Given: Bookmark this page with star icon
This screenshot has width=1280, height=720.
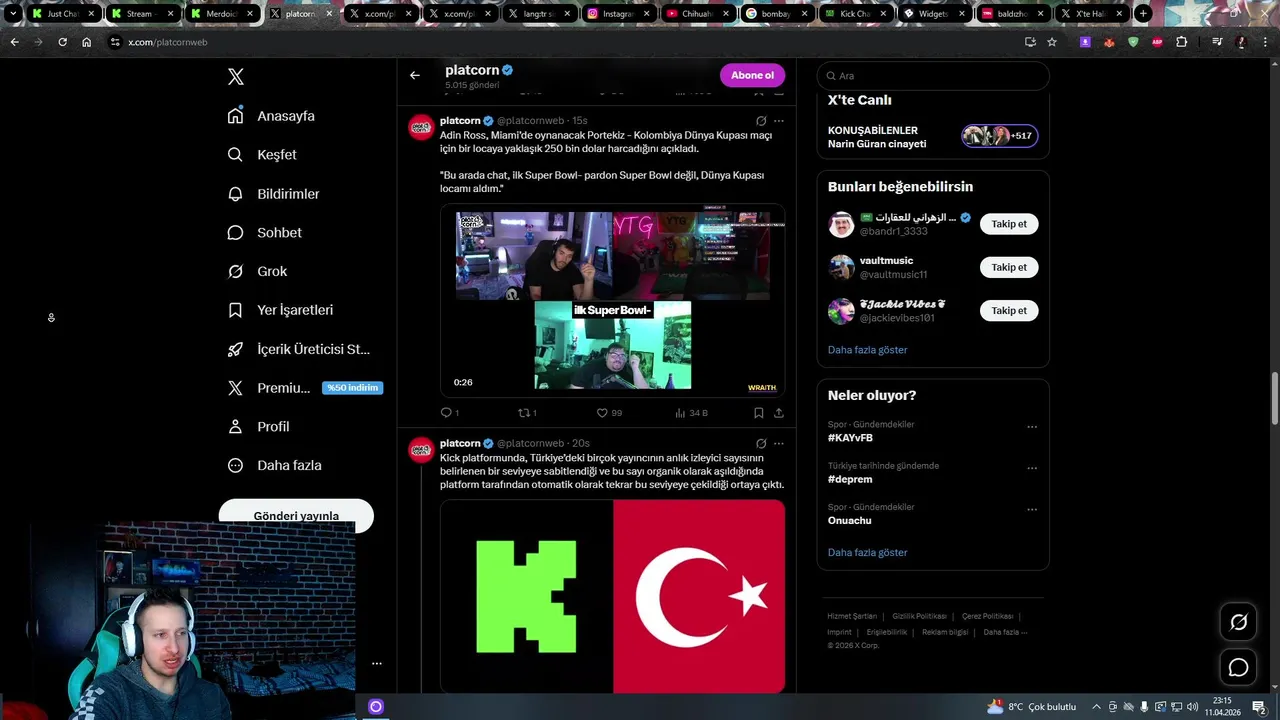Looking at the screenshot, I should click(1052, 42).
